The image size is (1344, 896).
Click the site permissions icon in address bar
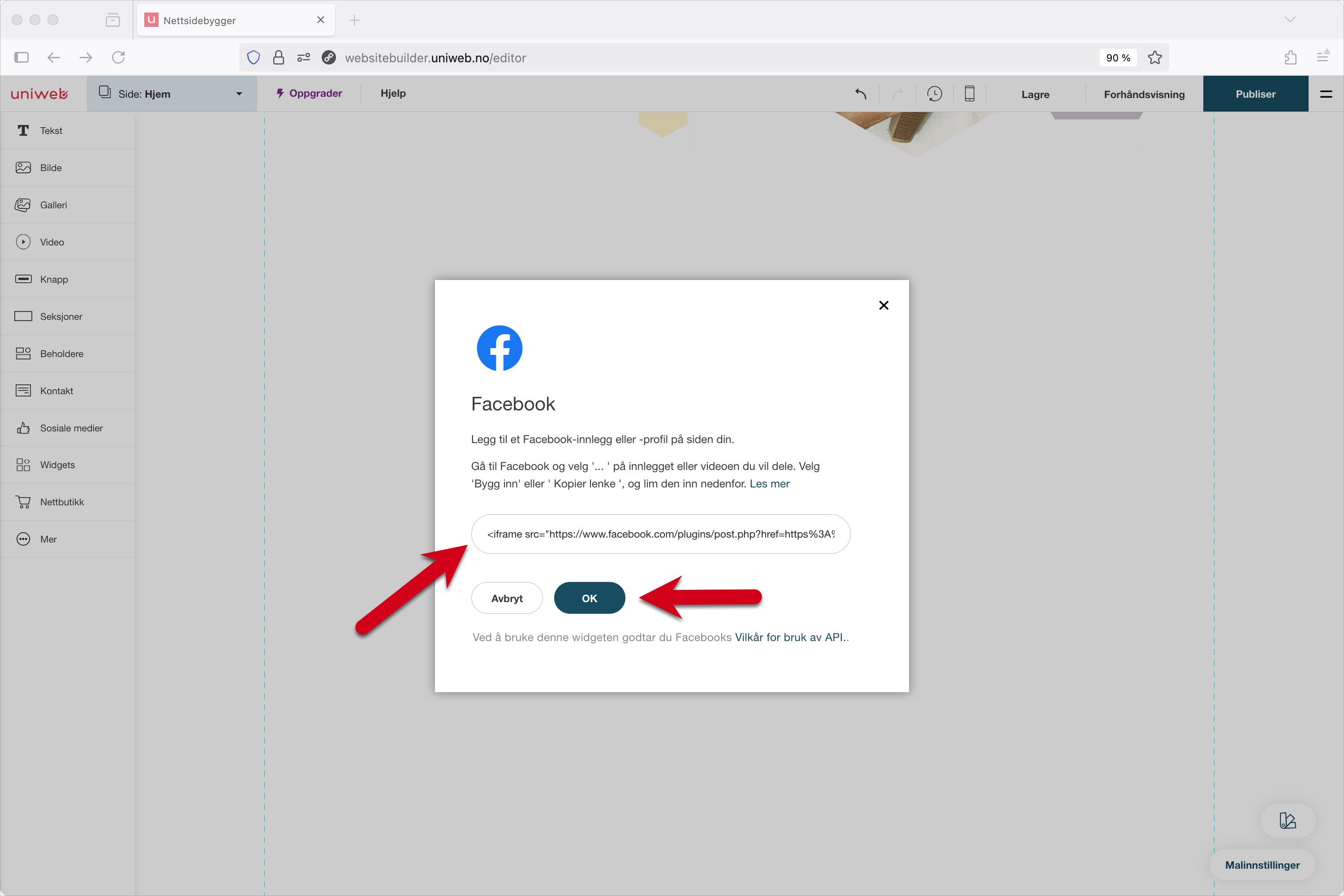click(x=304, y=57)
